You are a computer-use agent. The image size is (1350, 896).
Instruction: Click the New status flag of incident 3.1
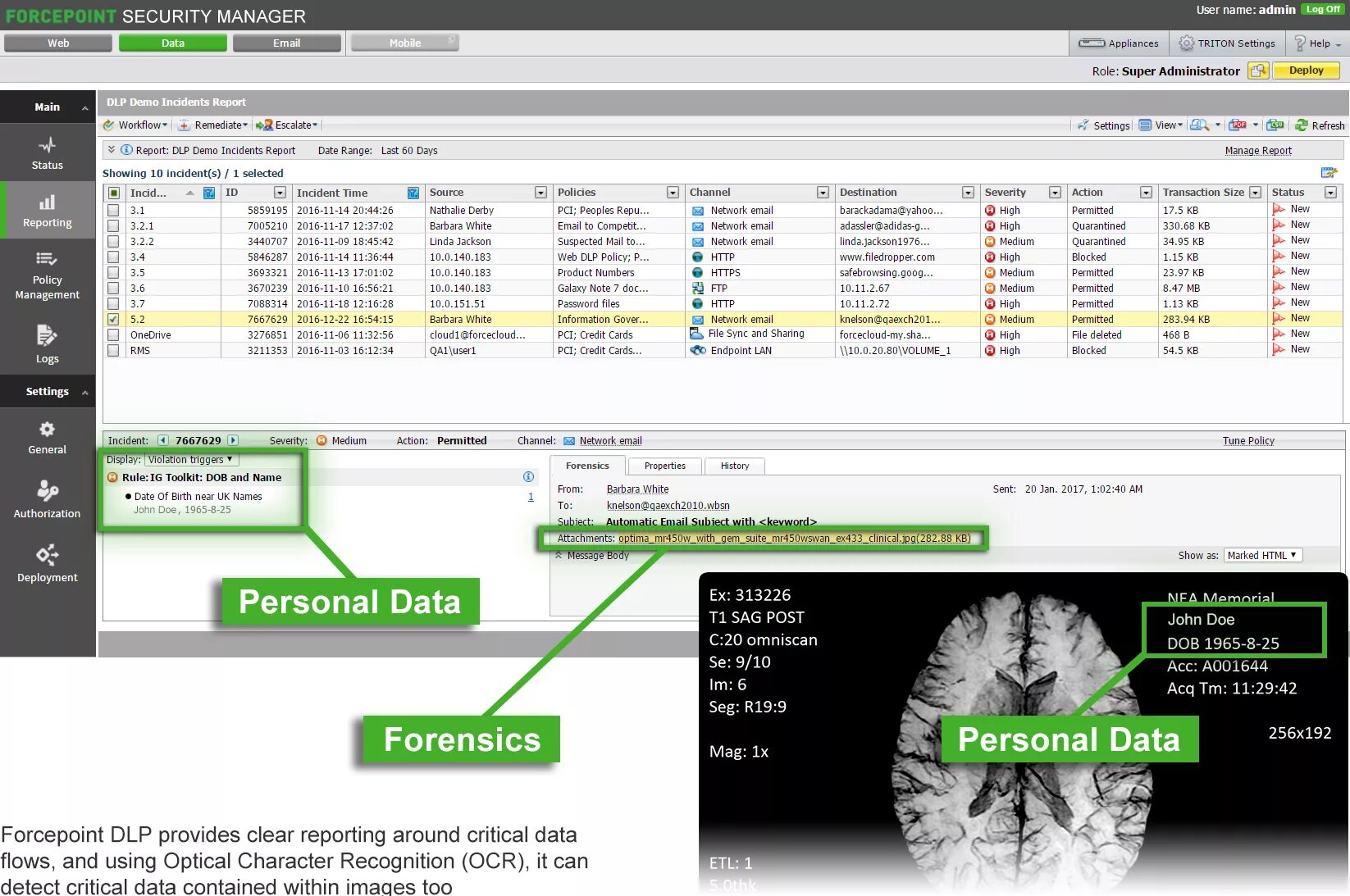point(1278,209)
